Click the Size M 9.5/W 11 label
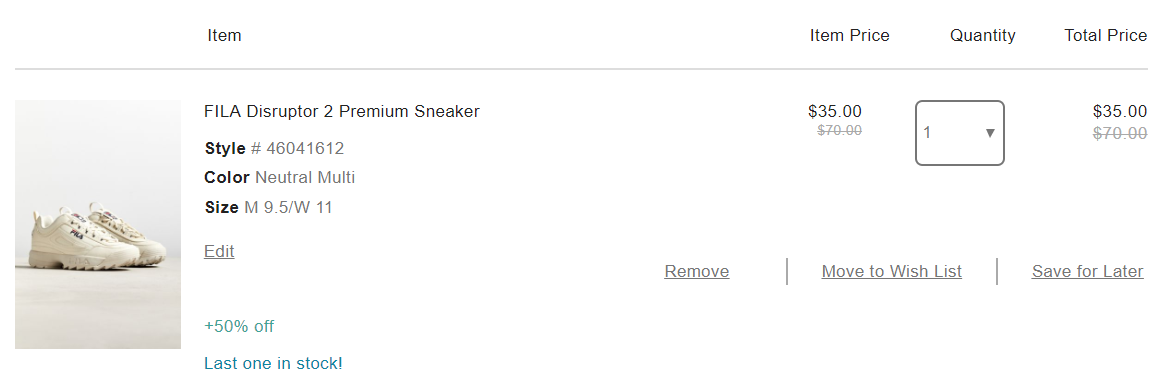 coord(268,208)
